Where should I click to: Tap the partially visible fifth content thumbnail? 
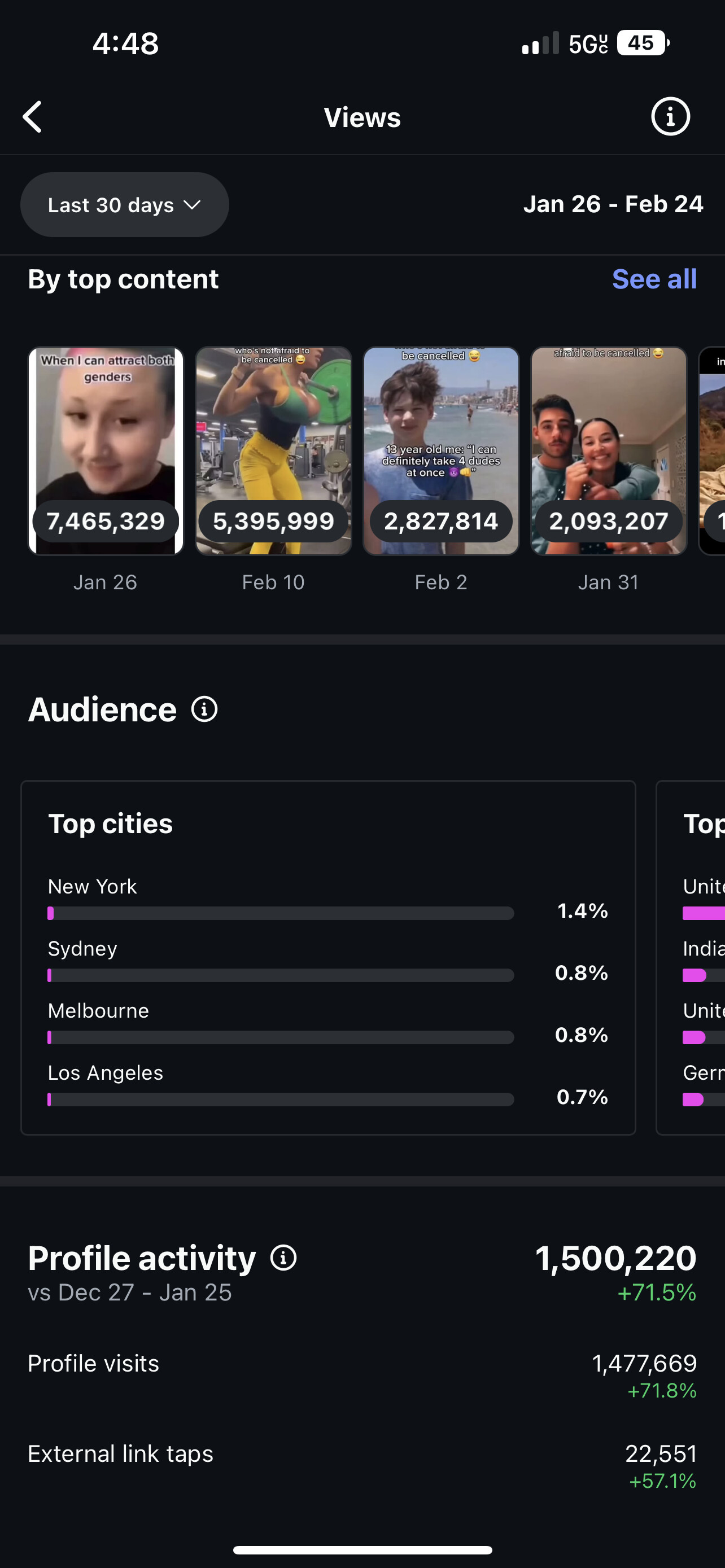712,451
